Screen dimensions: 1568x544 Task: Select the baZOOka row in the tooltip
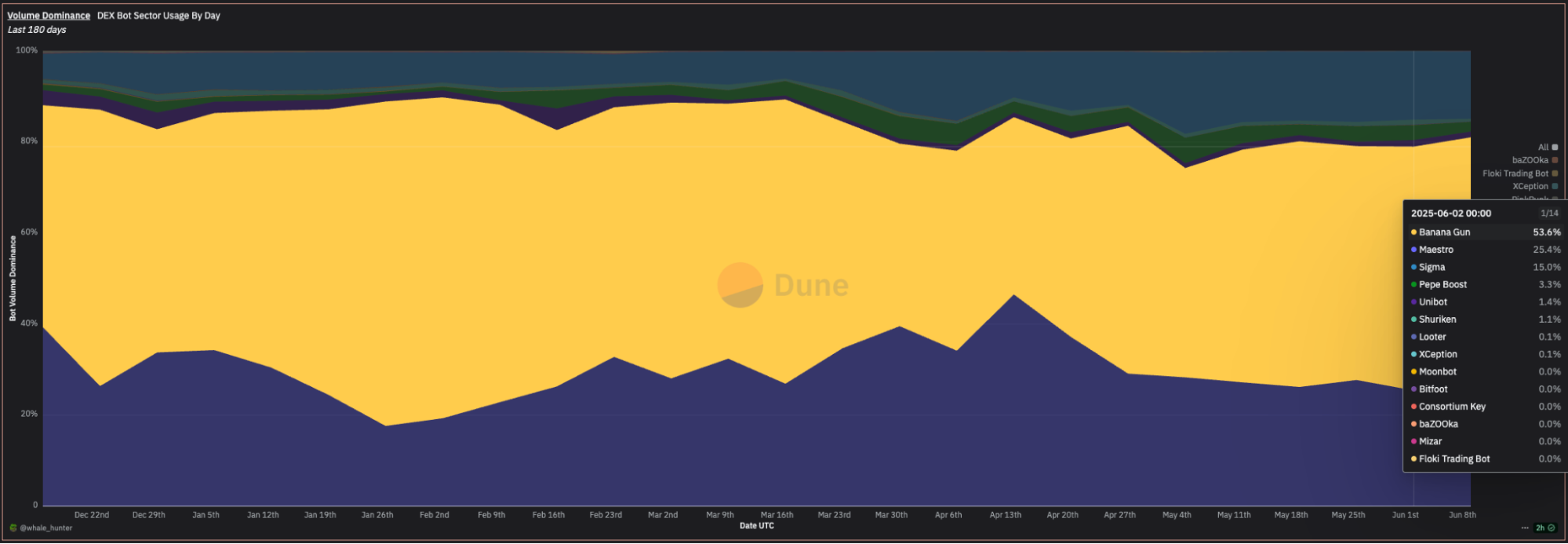click(x=1485, y=424)
